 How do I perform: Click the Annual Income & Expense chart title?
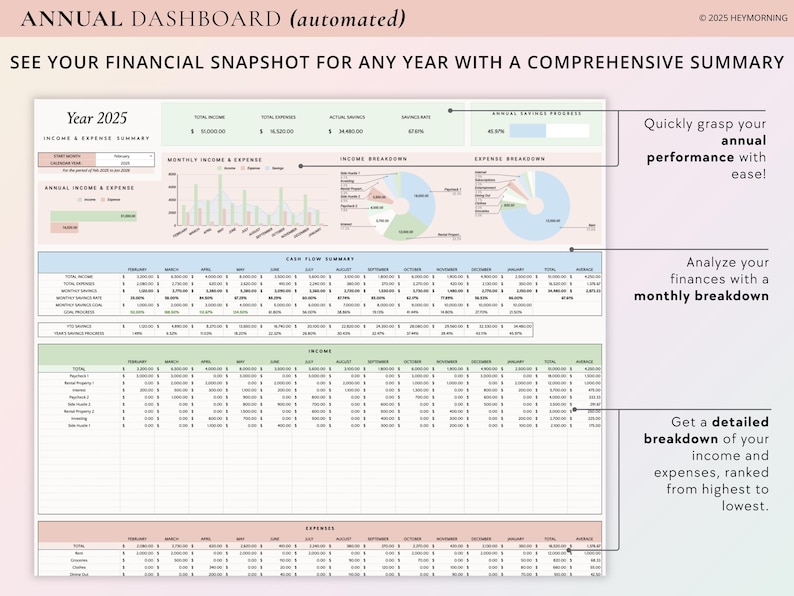coord(89,188)
